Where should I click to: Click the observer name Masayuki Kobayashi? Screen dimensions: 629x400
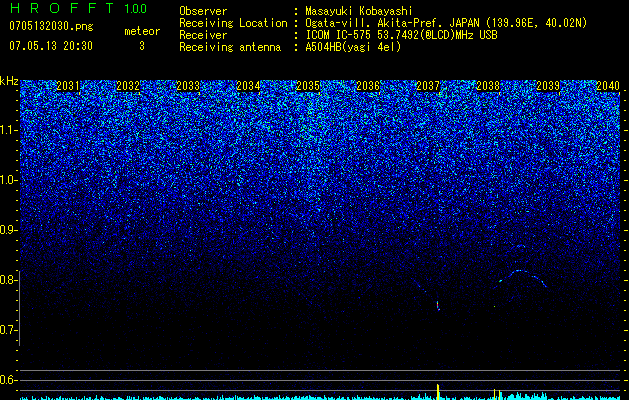tap(359, 11)
